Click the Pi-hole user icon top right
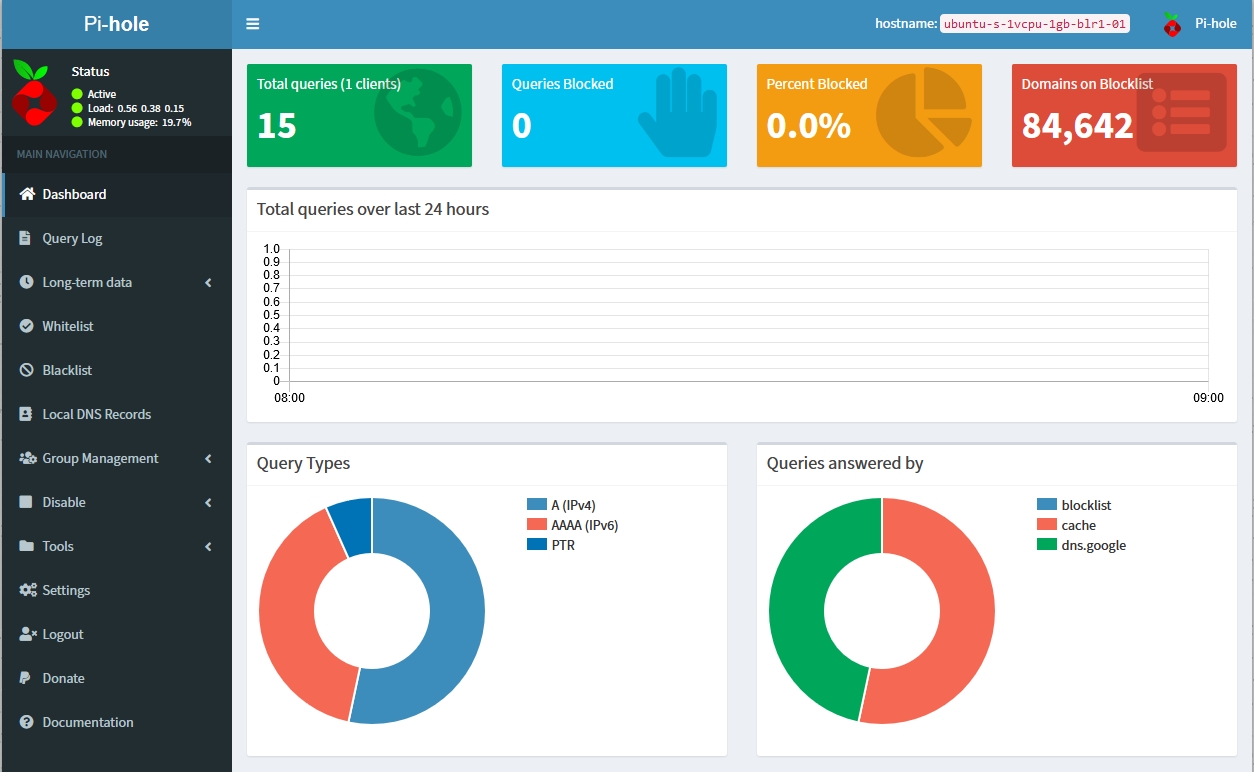Viewport: 1254px width, 772px height. (x=1172, y=24)
